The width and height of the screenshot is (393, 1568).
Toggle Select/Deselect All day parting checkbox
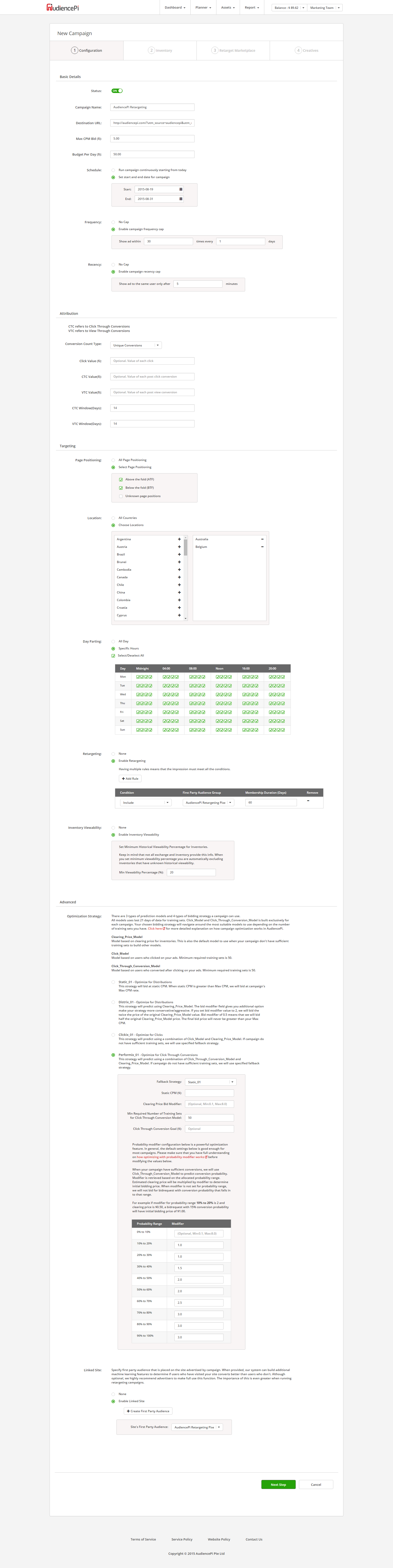click(113, 656)
